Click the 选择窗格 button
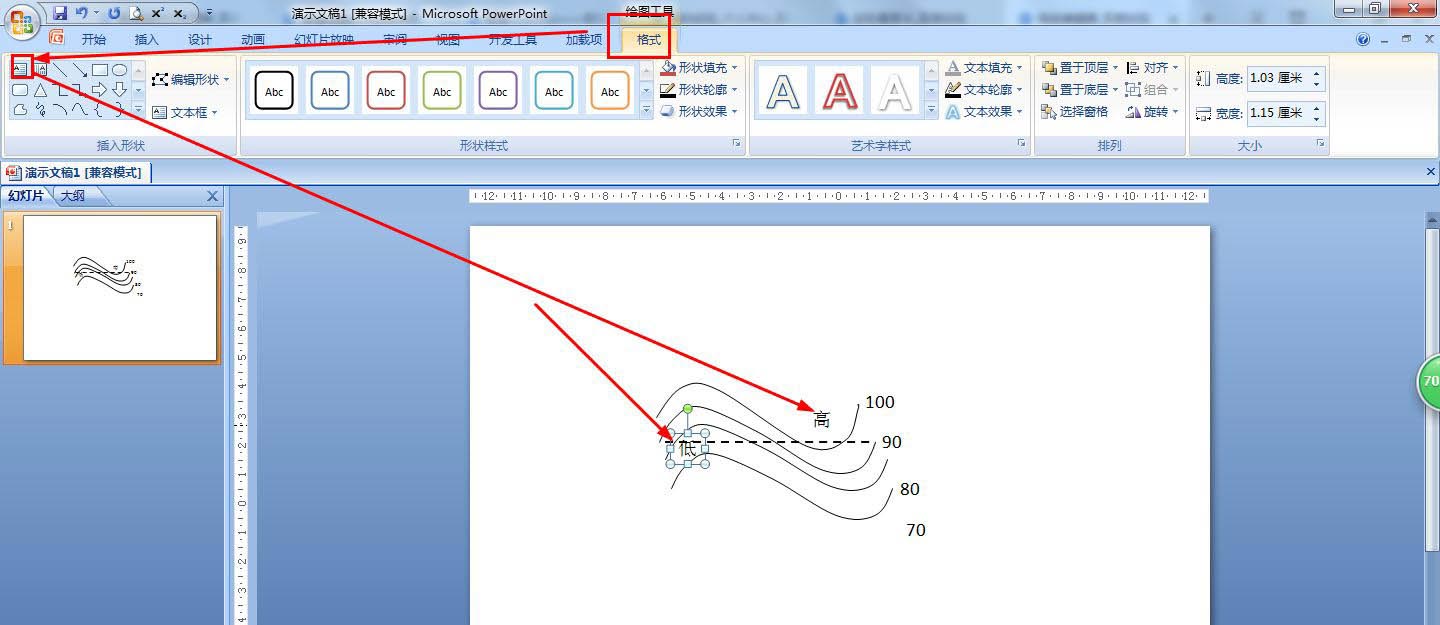Screen dimensions: 1440x625 click(x=1075, y=112)
